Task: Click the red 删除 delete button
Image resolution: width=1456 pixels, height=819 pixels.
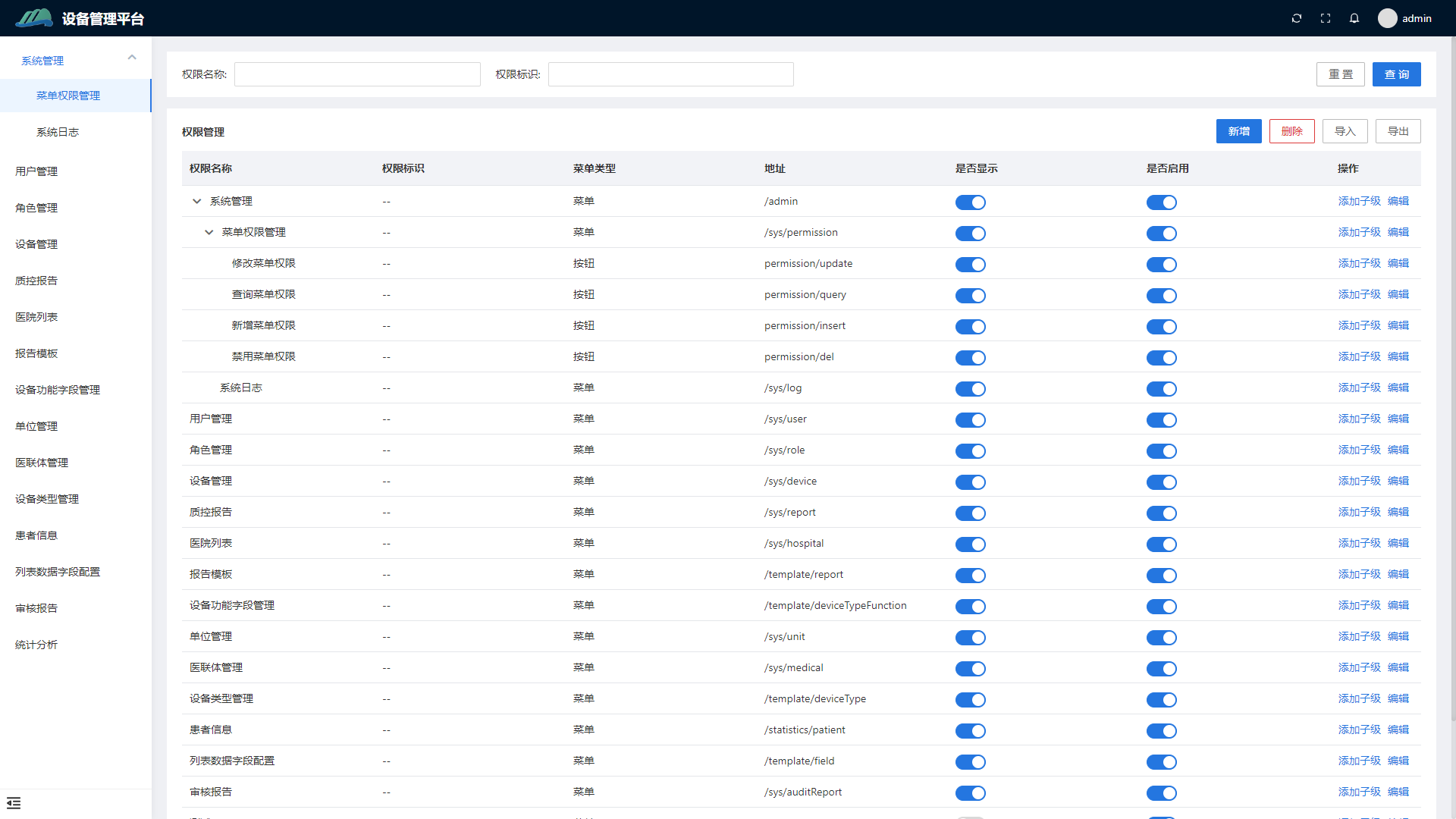Action: (x=1291, y=131)
